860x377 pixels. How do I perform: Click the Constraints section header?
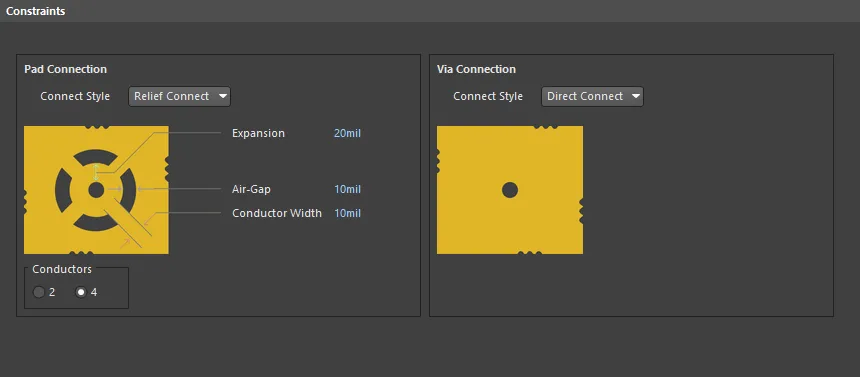tap(36, 11)
